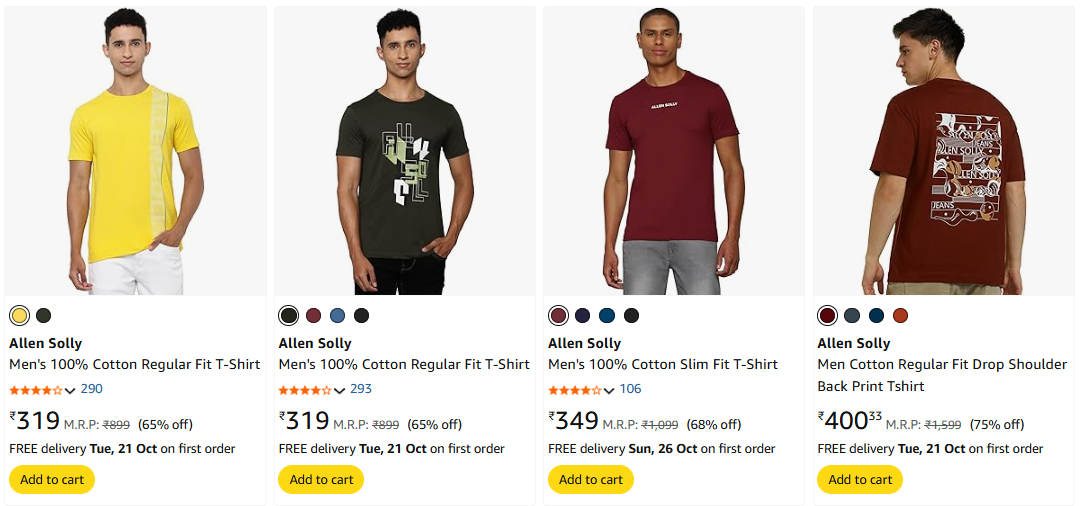Open Men's 100% Cotton Slim Fit T-Shirt title
This screenshot has width=1082, height=506.
point(662,365)
